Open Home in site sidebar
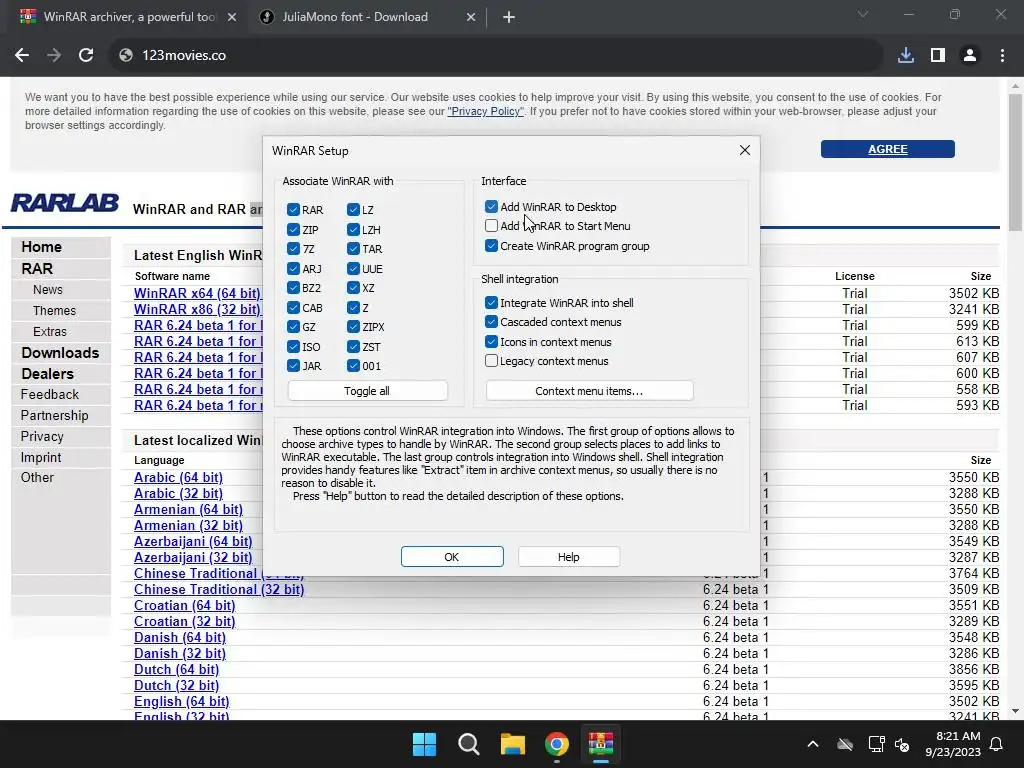 click(x=41, y=247)
